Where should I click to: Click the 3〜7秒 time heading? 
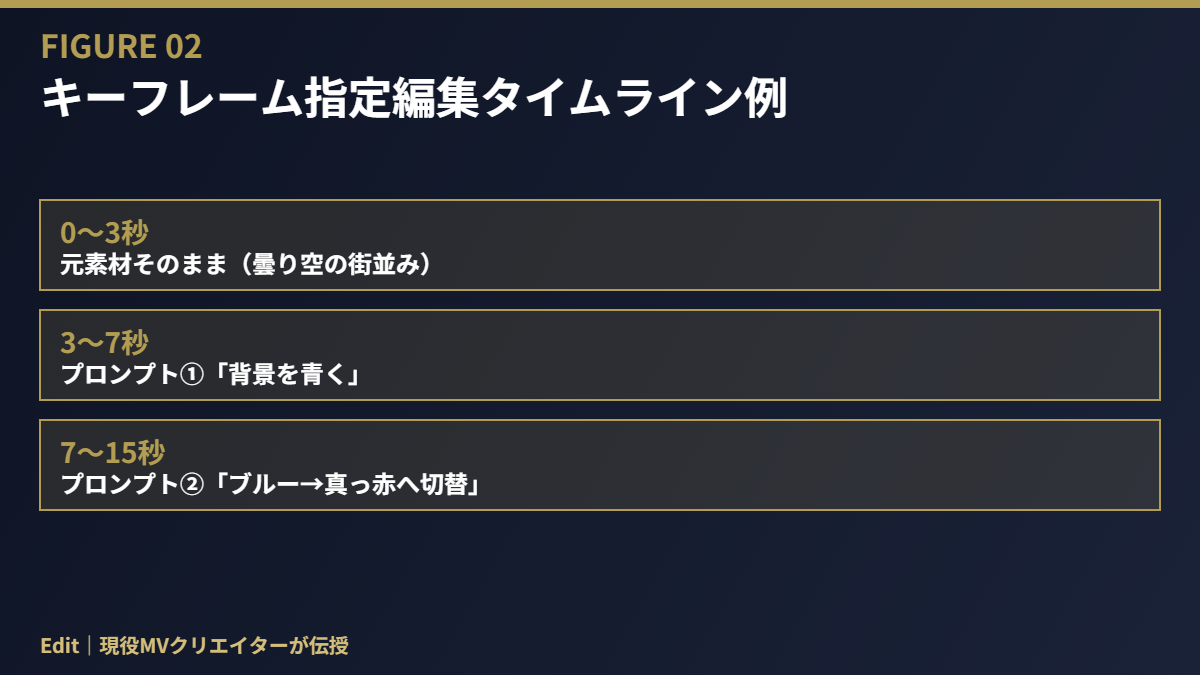pyautogui.click(x=104, y=343)
